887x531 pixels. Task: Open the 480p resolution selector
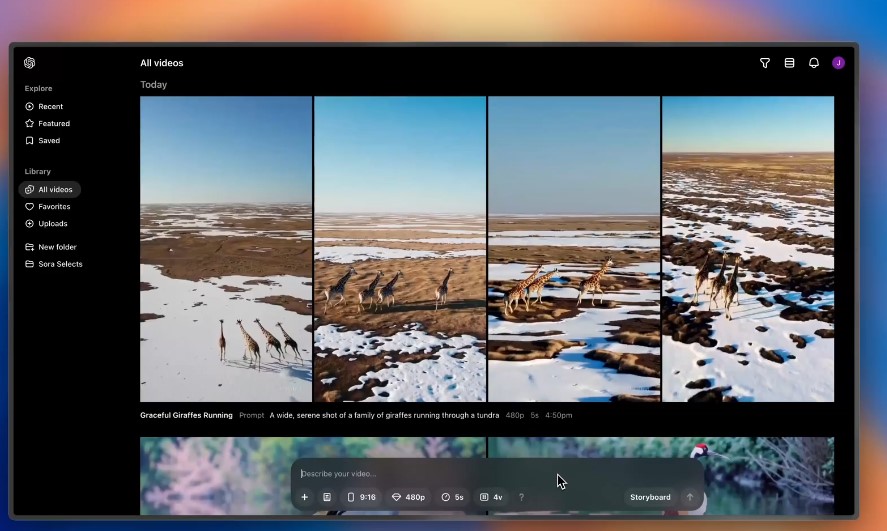click(408, 497)
